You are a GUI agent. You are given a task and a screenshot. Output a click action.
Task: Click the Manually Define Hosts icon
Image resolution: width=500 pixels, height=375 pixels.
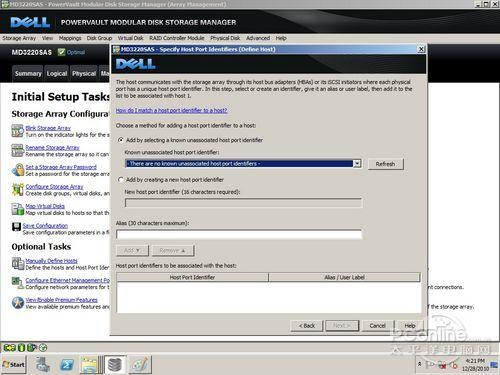17,264
